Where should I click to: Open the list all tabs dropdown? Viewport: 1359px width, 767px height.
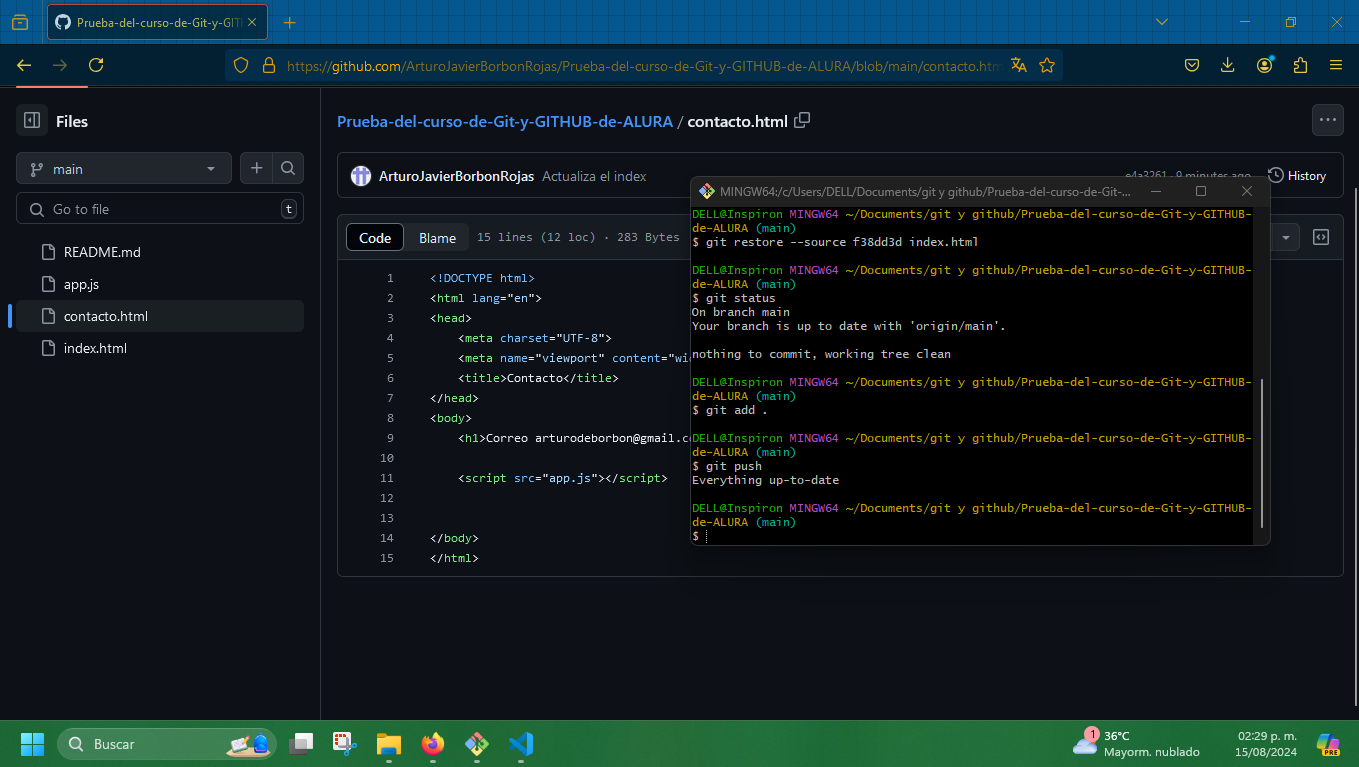pos(1161,22)
